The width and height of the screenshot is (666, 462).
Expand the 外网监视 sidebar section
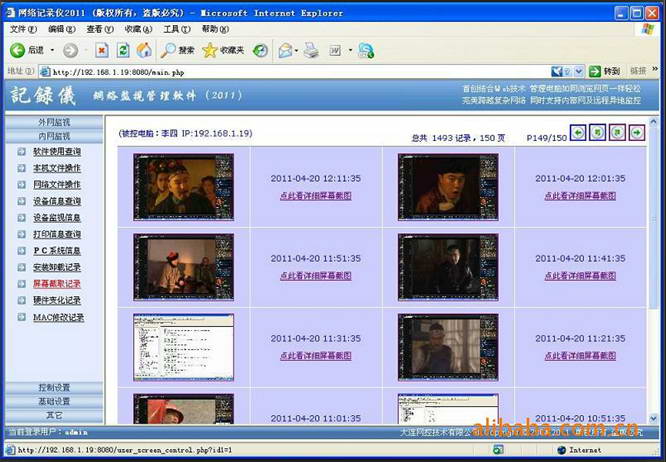click(53, 122)
